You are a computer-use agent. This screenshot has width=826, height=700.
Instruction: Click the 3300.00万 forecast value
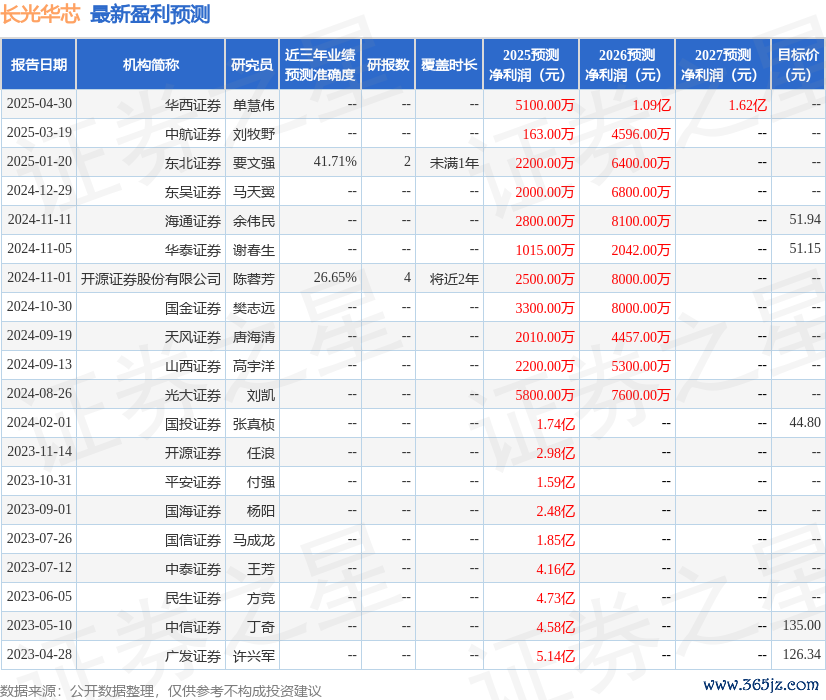coord(545,308)
